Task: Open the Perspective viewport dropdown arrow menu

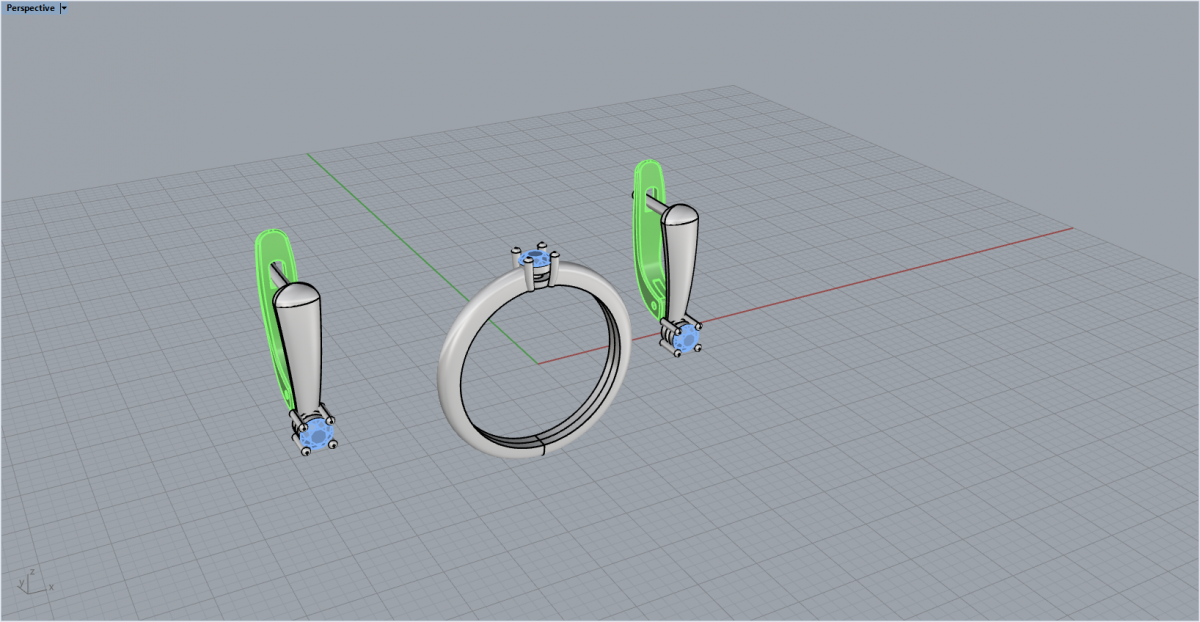Action: tap(64, 7)
